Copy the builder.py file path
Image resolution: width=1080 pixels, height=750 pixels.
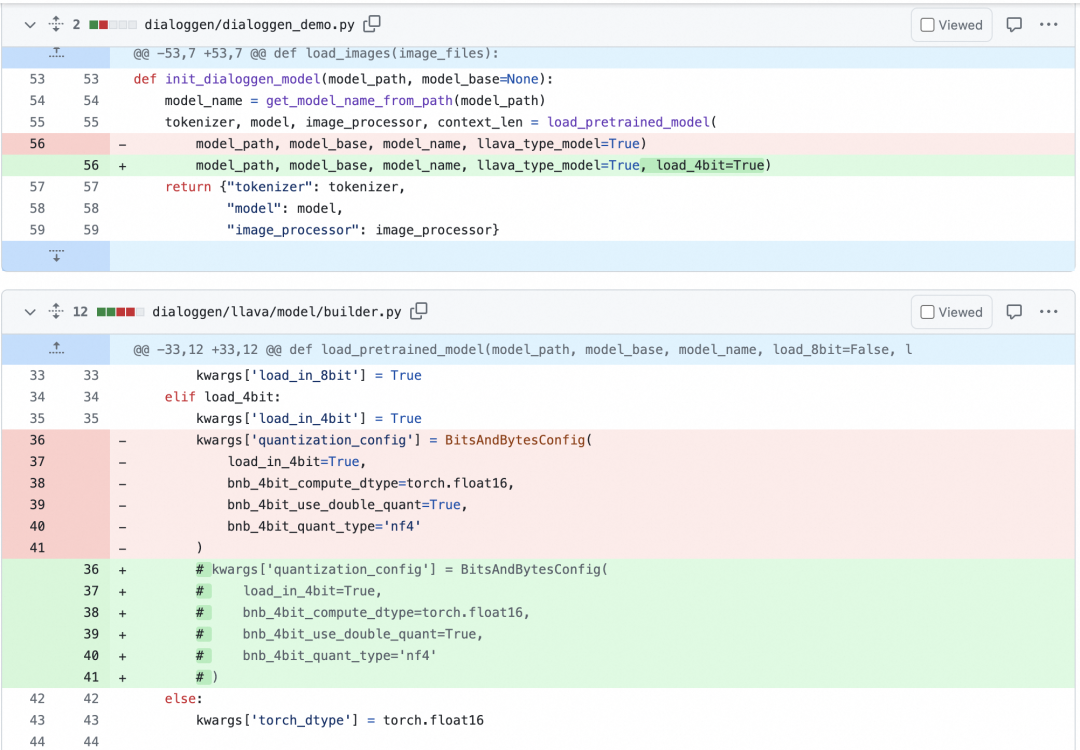pos(419,311)
